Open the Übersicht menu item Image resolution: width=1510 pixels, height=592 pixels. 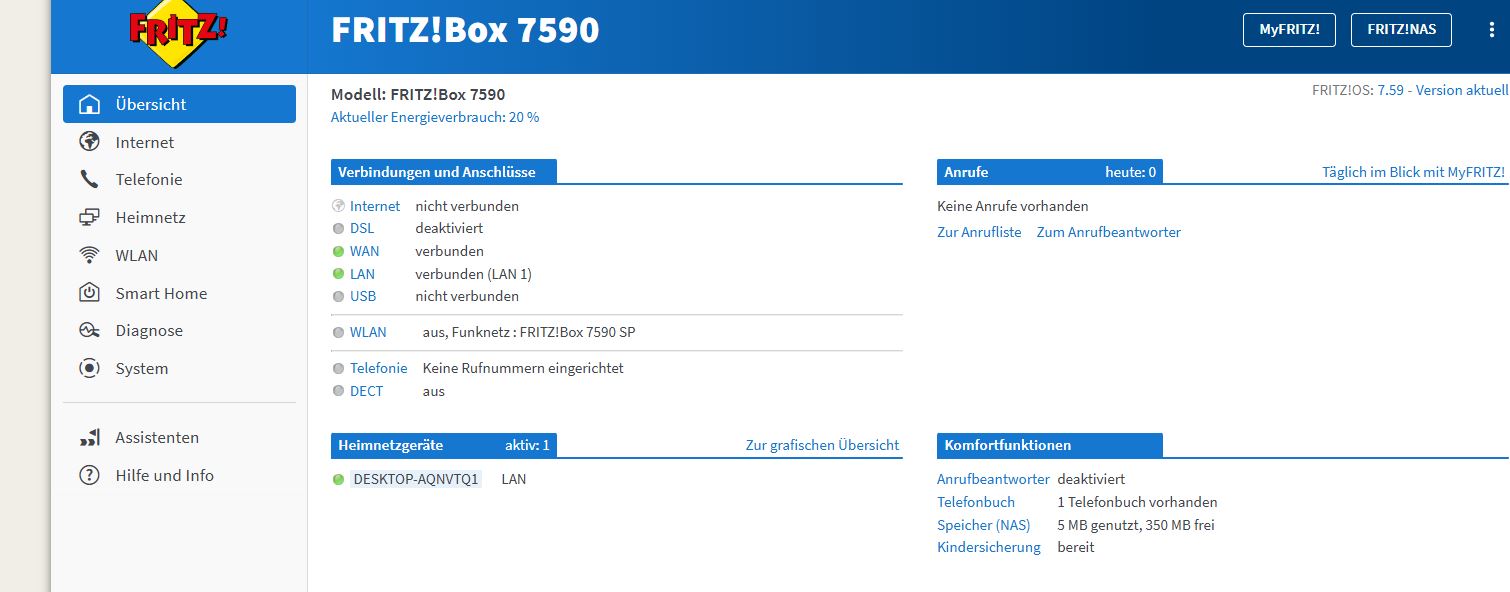(179, 104)
